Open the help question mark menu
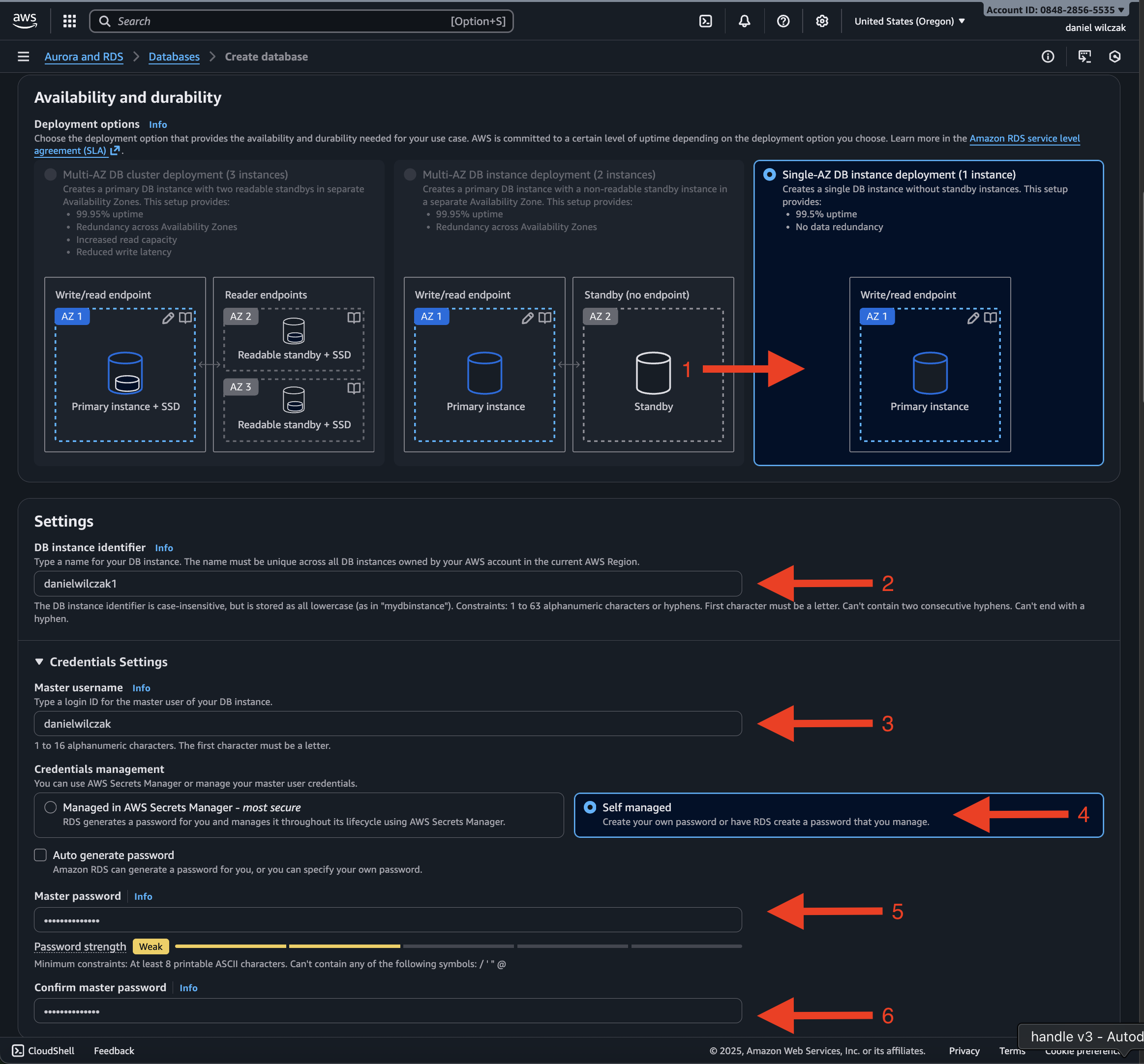This screenshot has width=1144, height=1064. [x=783, y=21]
